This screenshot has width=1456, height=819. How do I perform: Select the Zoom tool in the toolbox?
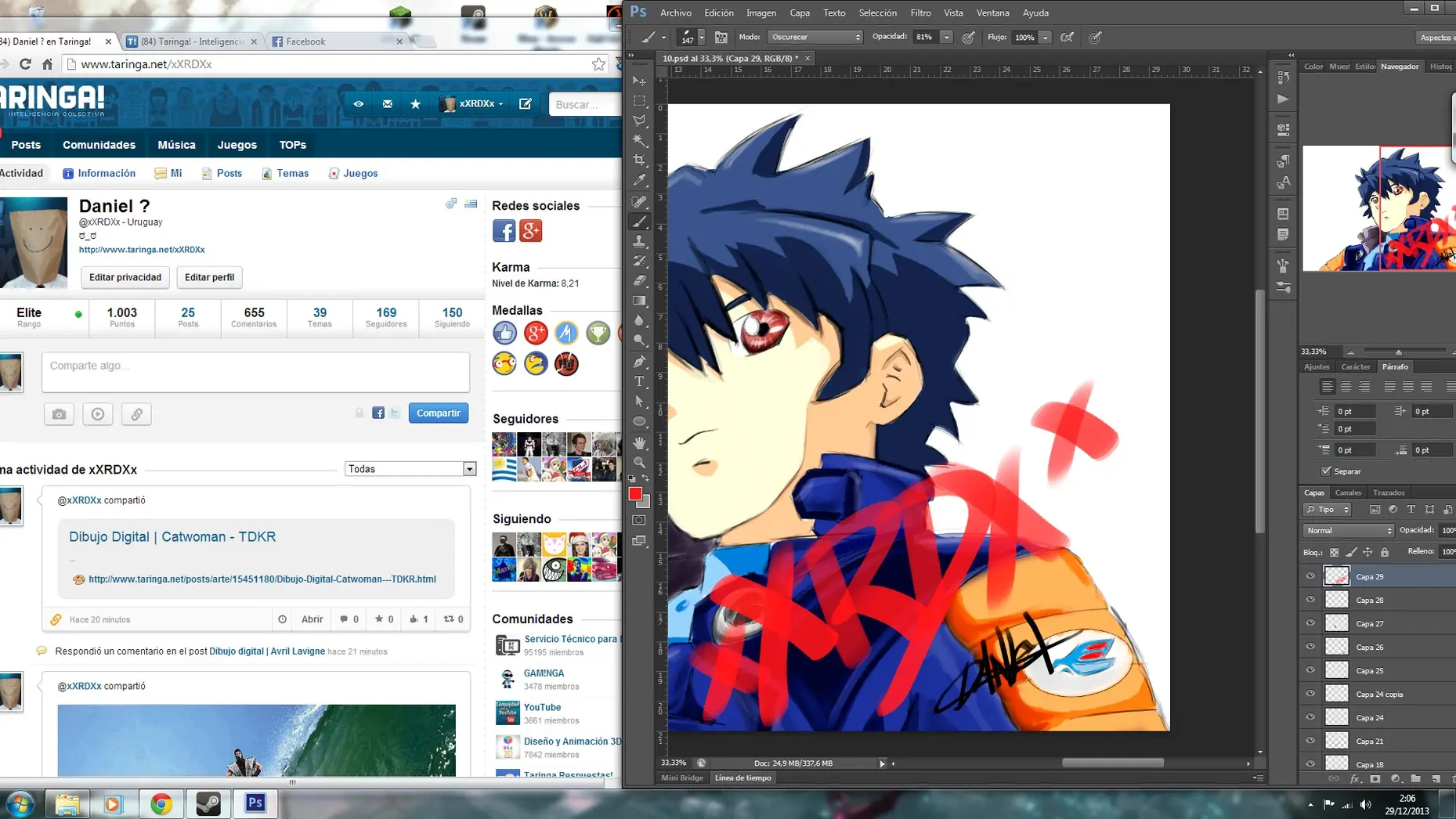pos(640,462)
